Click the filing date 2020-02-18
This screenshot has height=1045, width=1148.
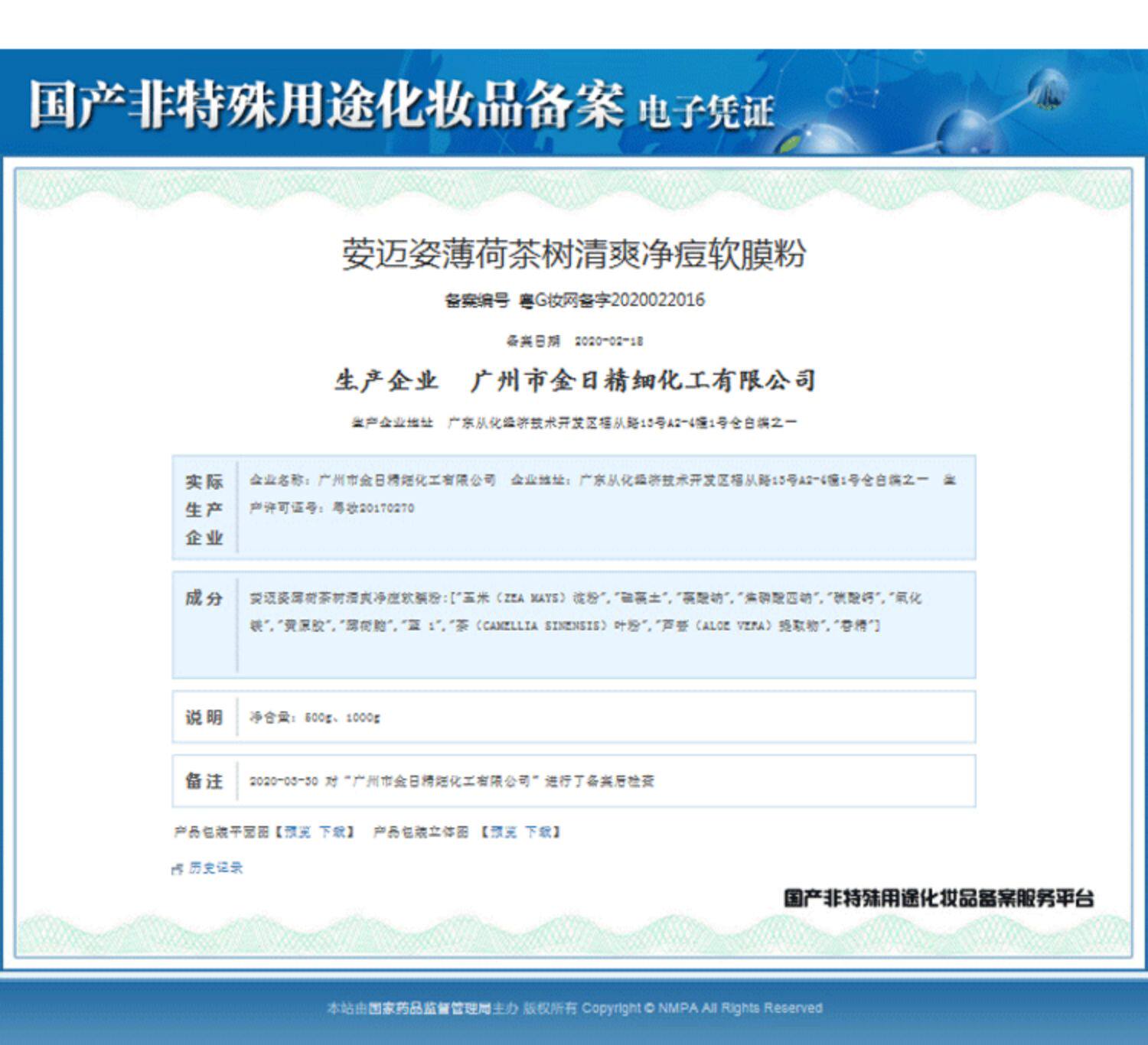pyautogui.click(x=608, y=341)
